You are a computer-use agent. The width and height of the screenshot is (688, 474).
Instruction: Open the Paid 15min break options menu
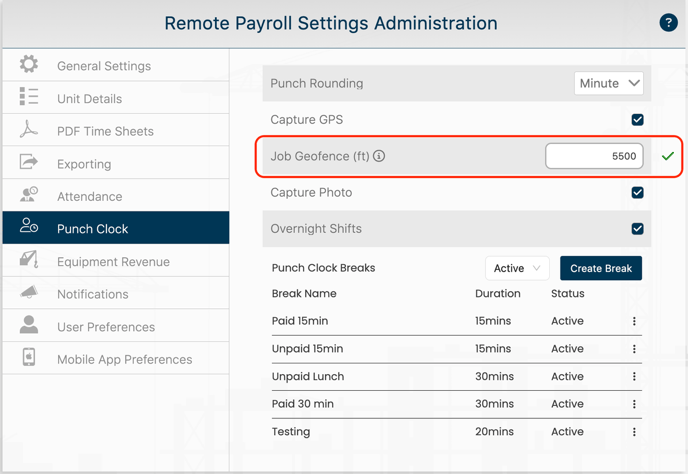coord(634,321)
